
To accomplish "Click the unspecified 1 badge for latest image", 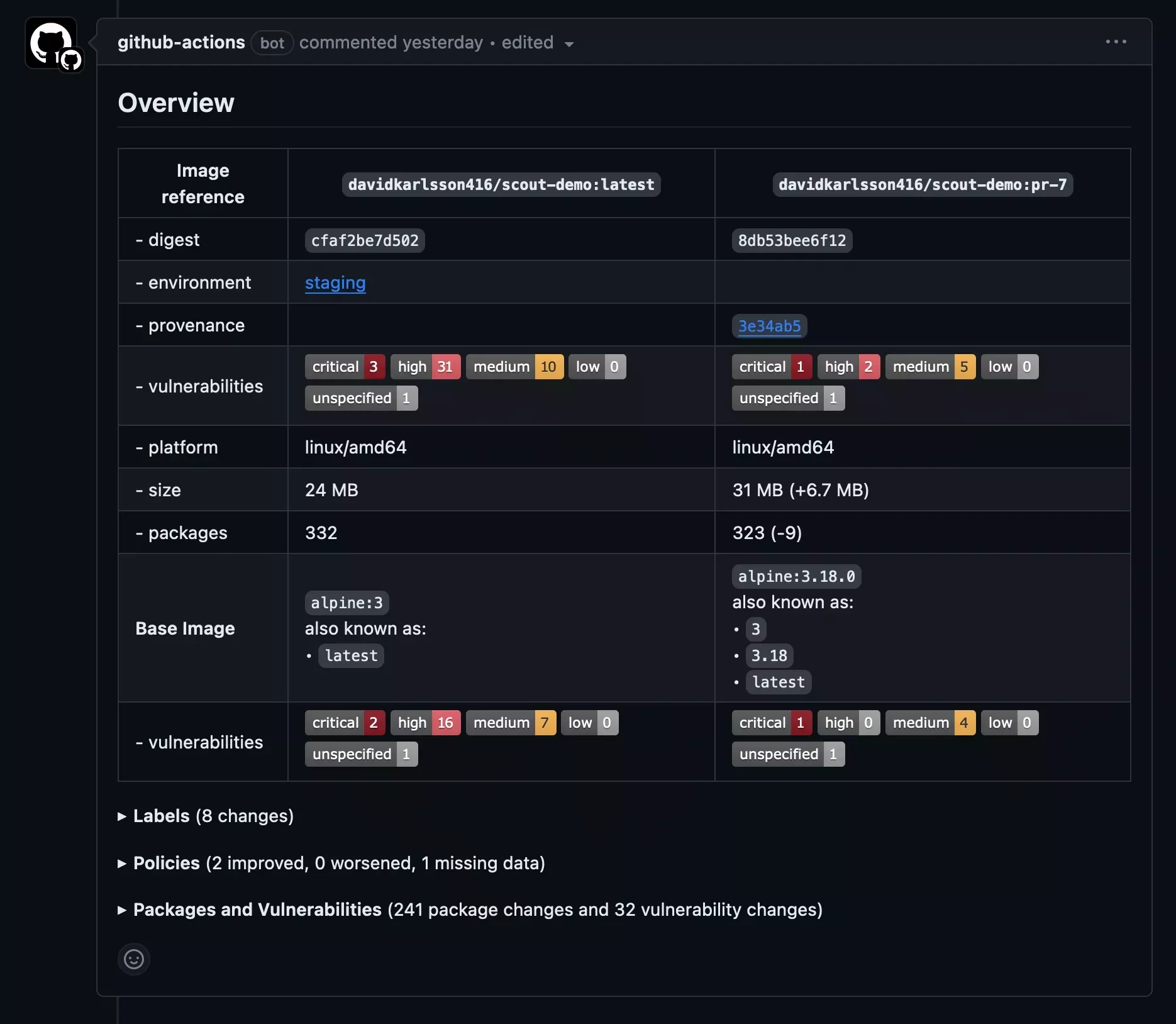I will (361, 398).
